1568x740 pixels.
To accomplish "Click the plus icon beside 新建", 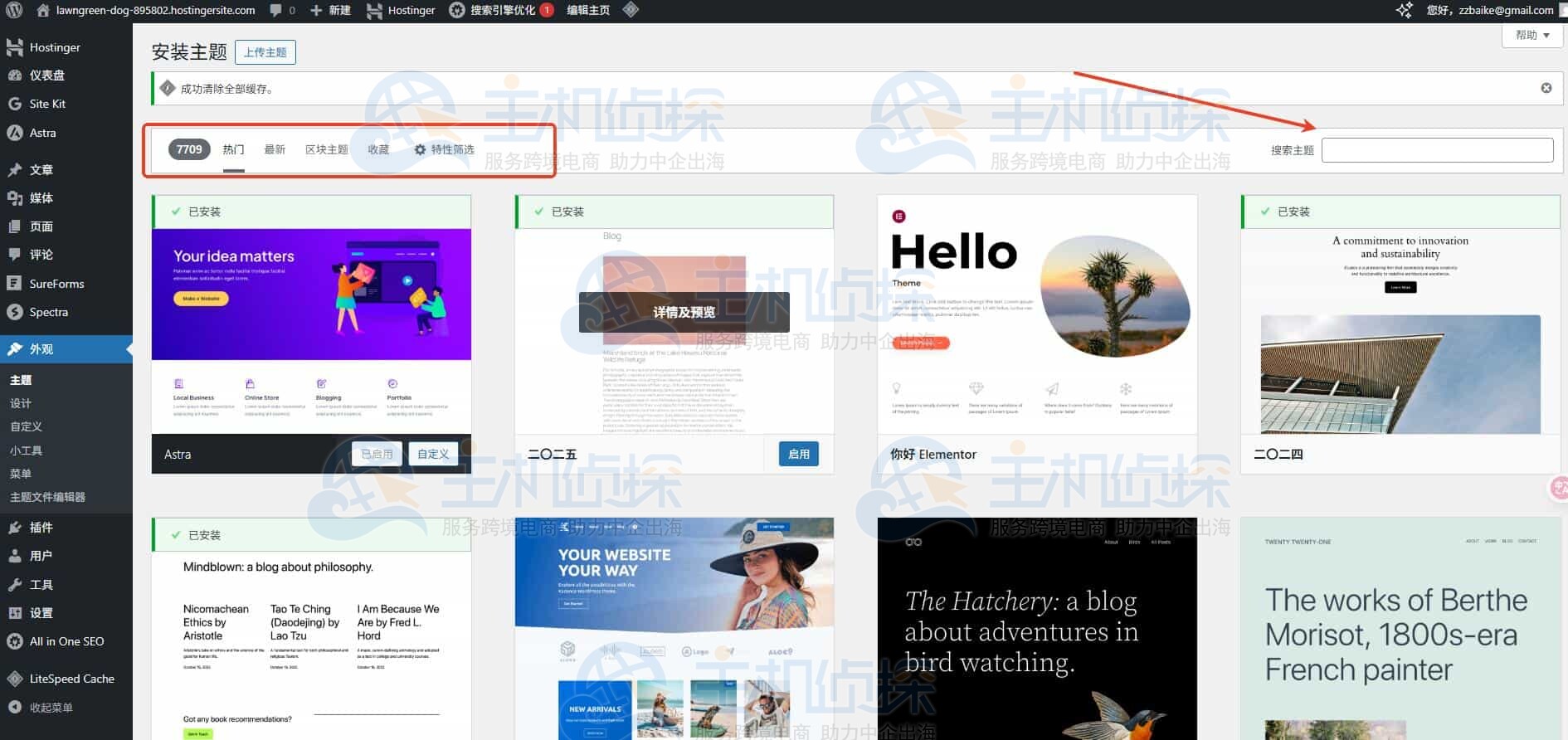I will point(315,10).
